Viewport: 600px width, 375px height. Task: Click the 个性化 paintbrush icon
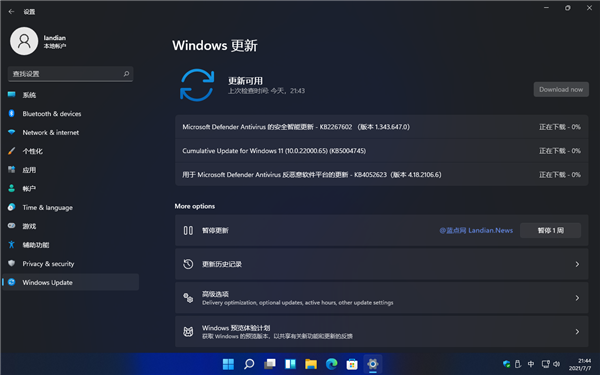11,151
